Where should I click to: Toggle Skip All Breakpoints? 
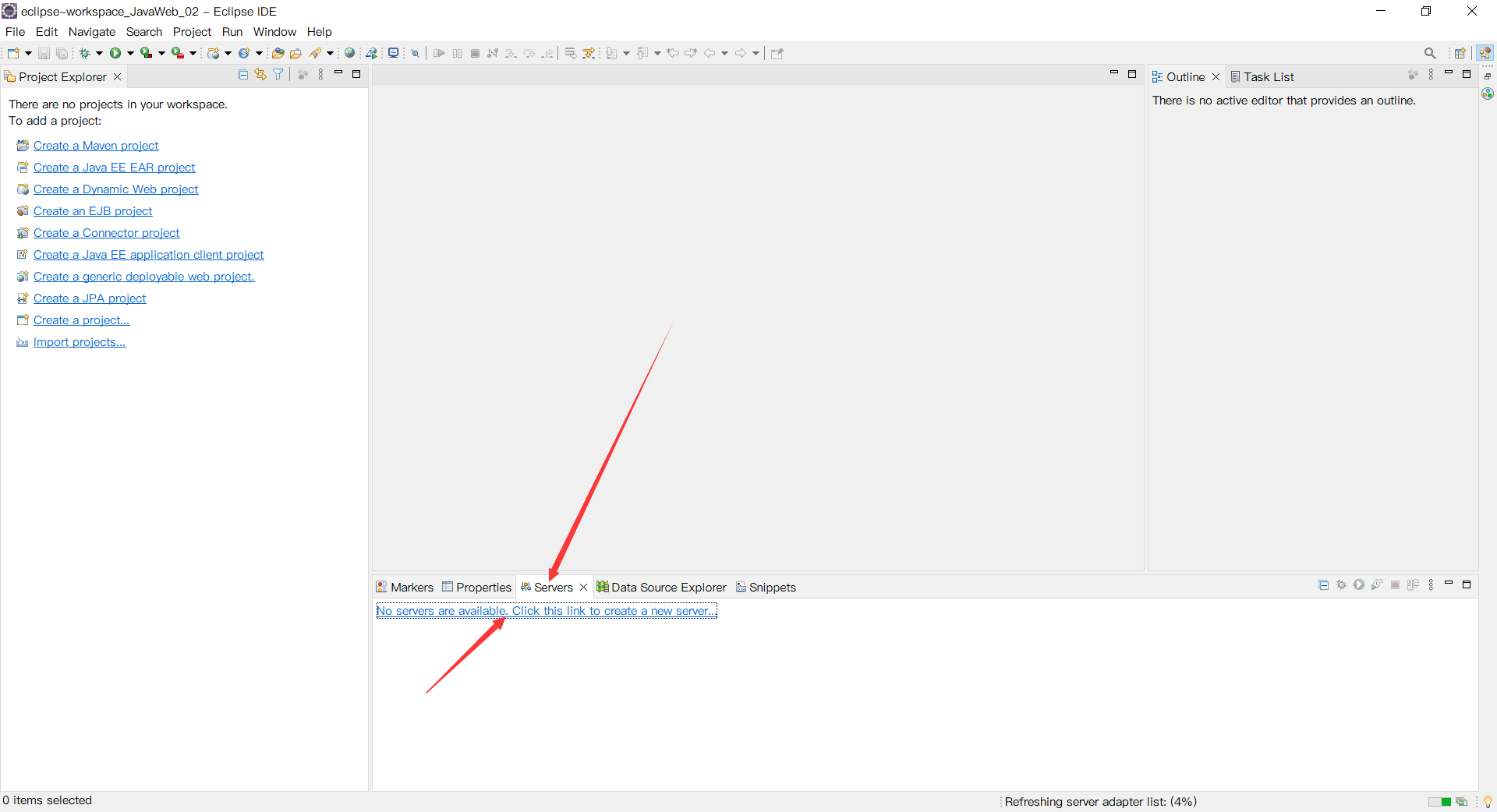(416, 53)
